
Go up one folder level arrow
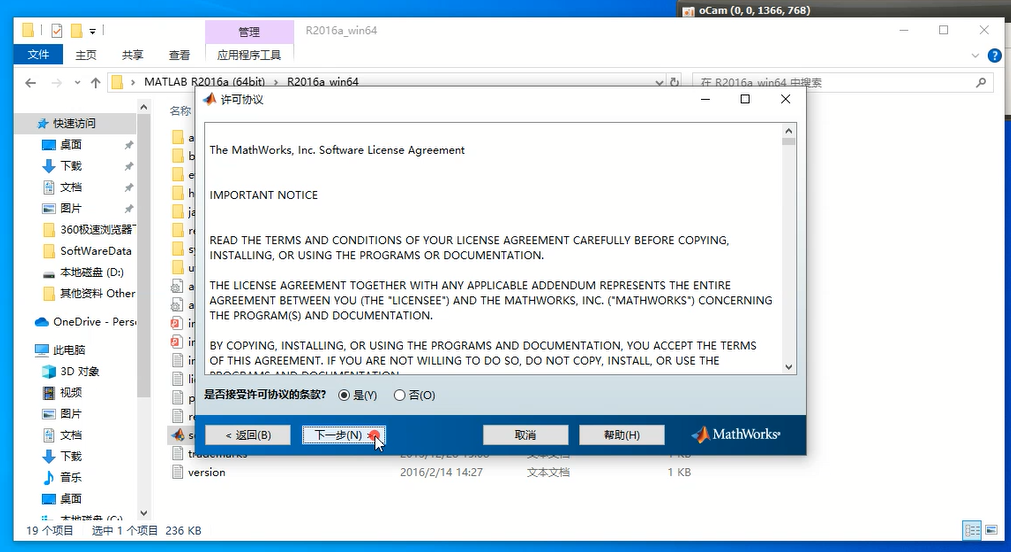click(x=95, y=83)
